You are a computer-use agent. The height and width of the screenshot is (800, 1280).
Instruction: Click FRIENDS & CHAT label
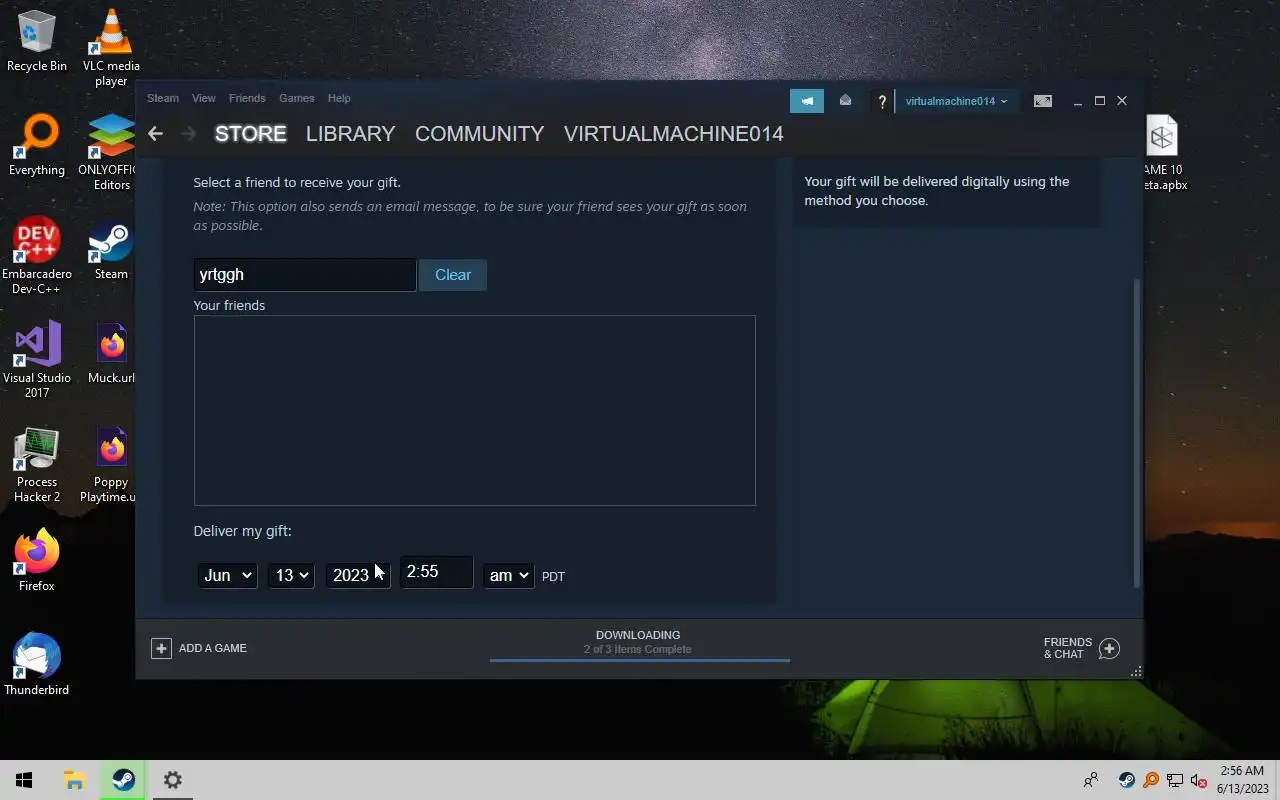pos(1068,648)
